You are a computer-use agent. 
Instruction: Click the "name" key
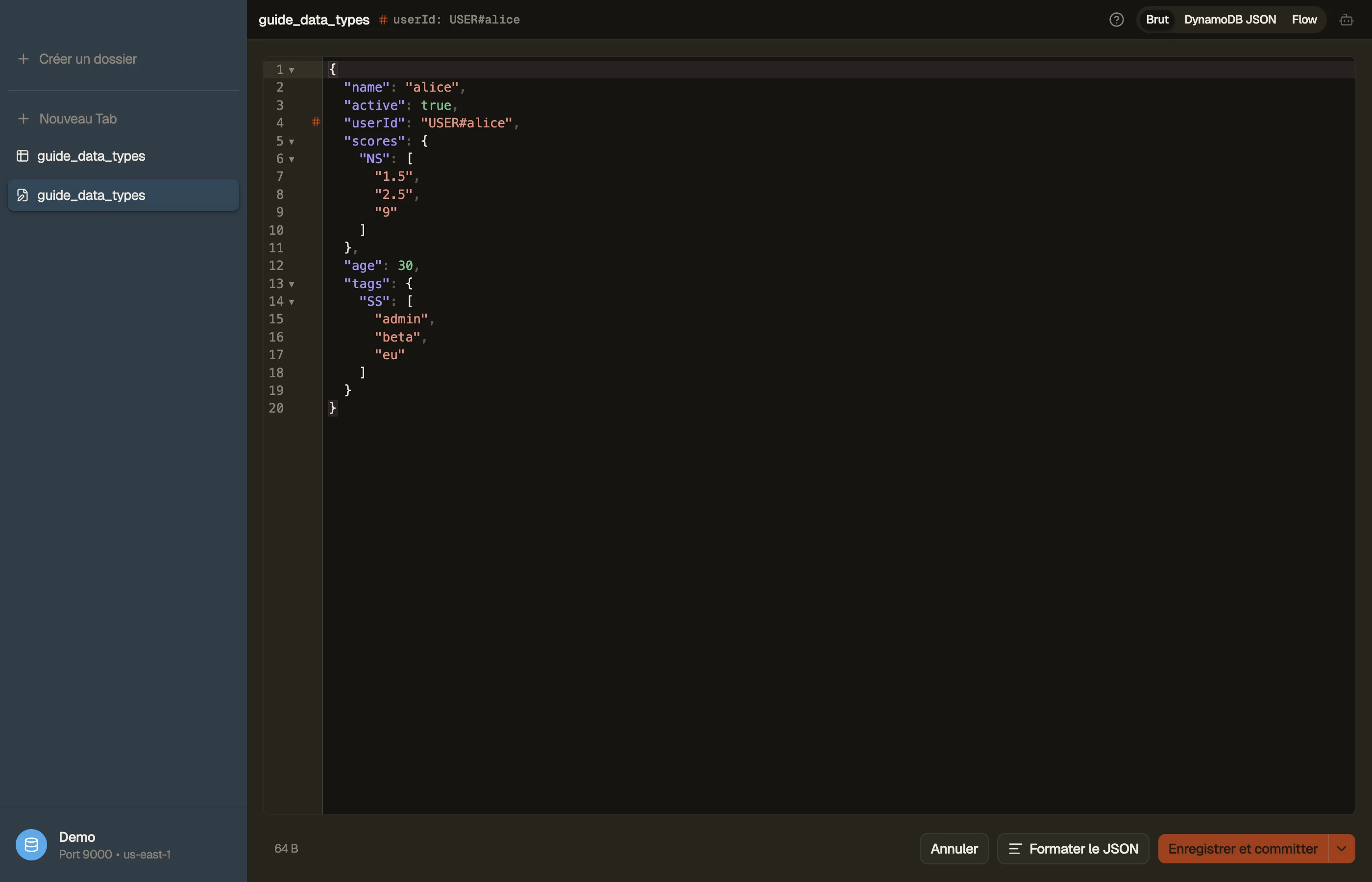367,87
